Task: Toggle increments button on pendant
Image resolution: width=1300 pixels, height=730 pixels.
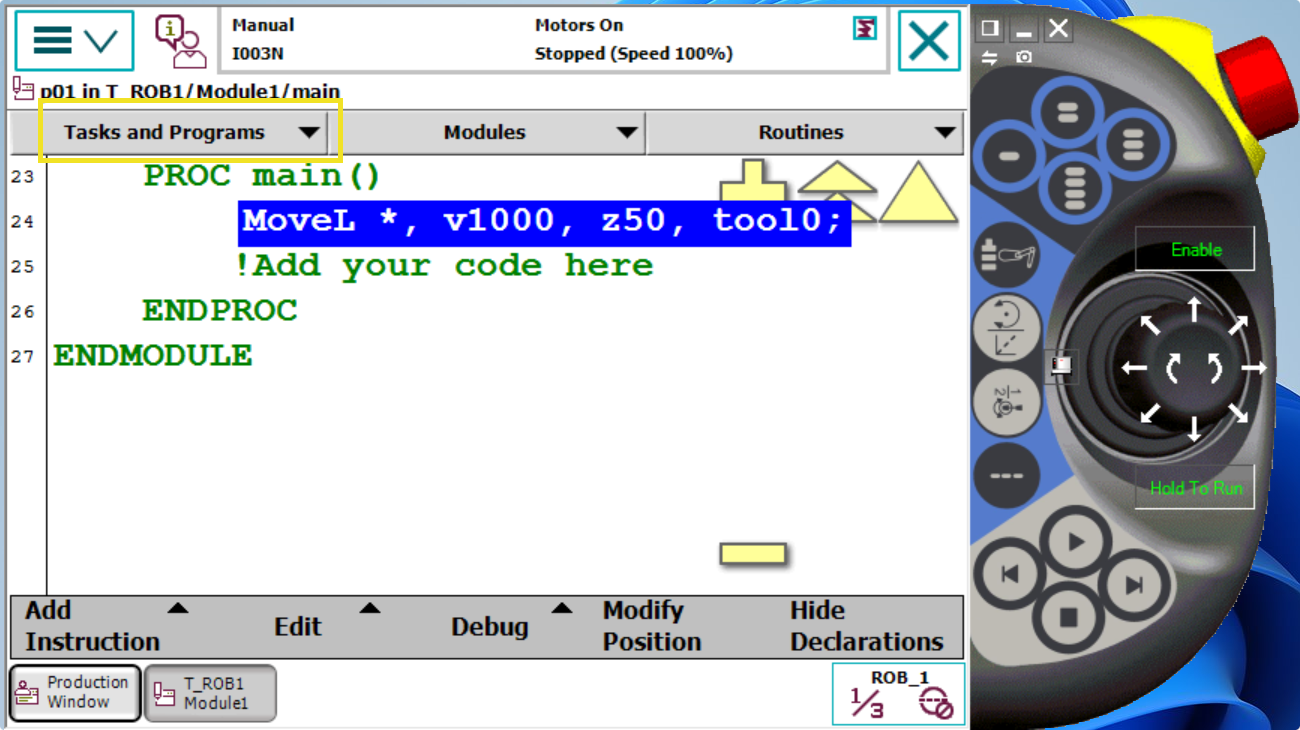Action: (1006, 475)
